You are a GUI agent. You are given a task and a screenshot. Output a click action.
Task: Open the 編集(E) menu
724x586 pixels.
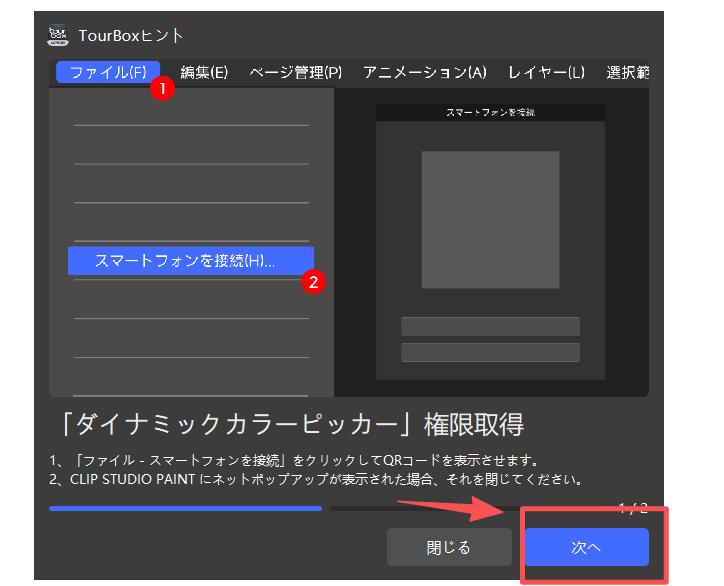204,72
